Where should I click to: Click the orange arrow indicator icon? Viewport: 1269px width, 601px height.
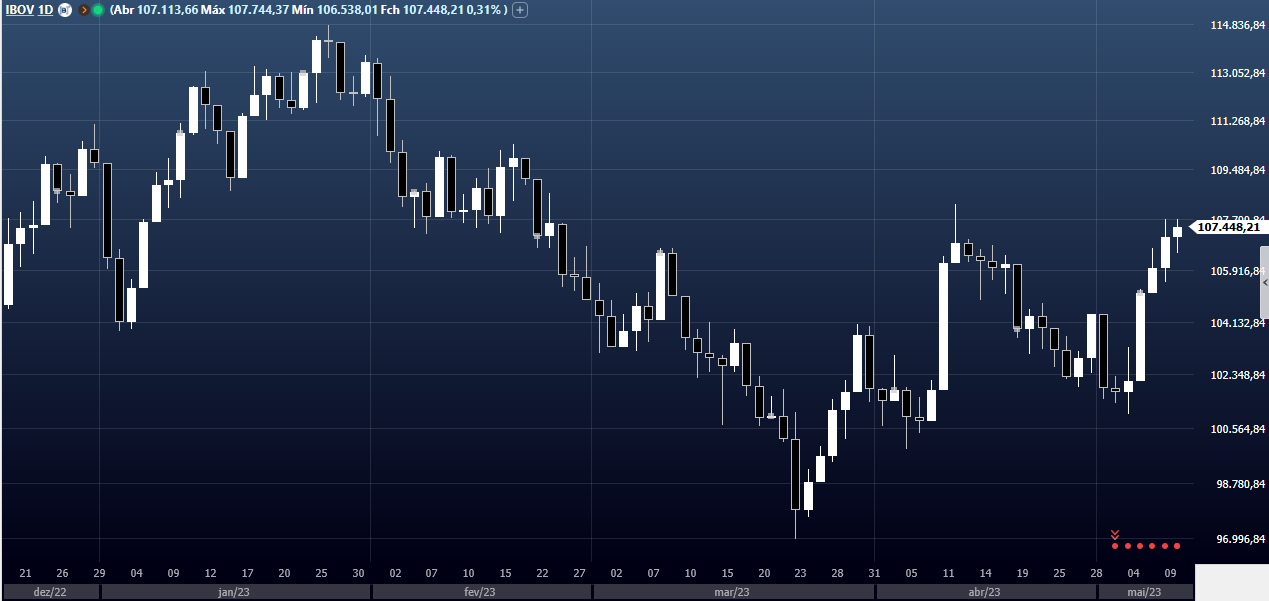coord(83,10)
